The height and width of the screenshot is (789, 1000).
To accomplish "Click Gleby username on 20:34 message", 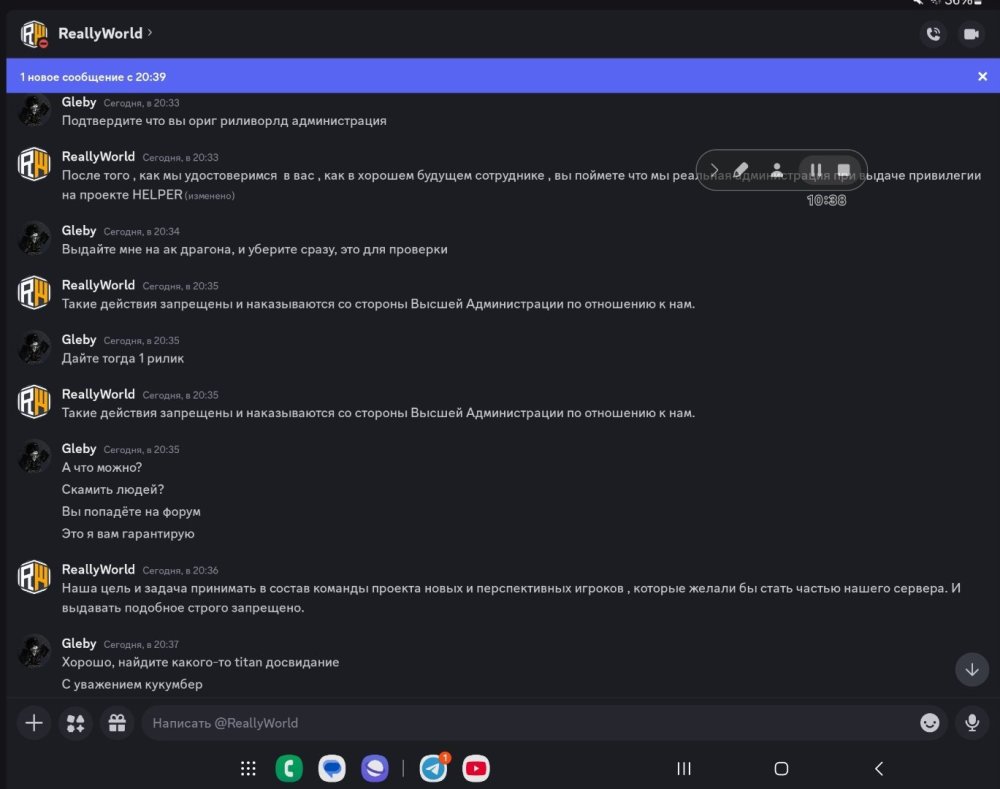I will (78, 230).
